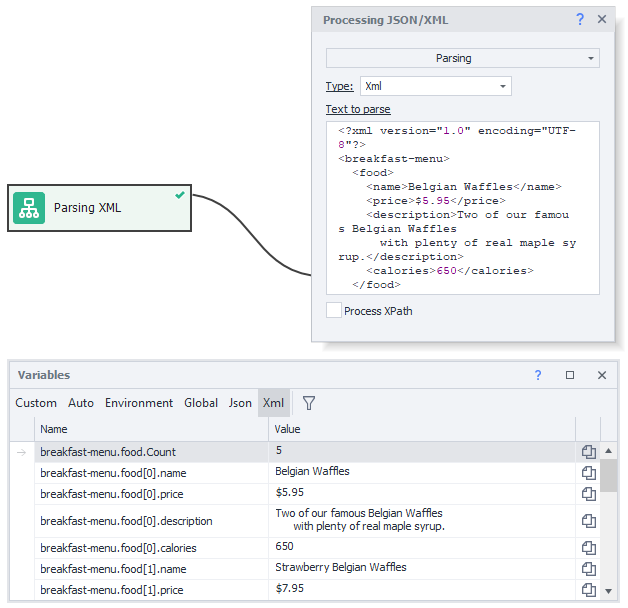
Task: Enable the Process XPath checkbox
Action: 334,311
